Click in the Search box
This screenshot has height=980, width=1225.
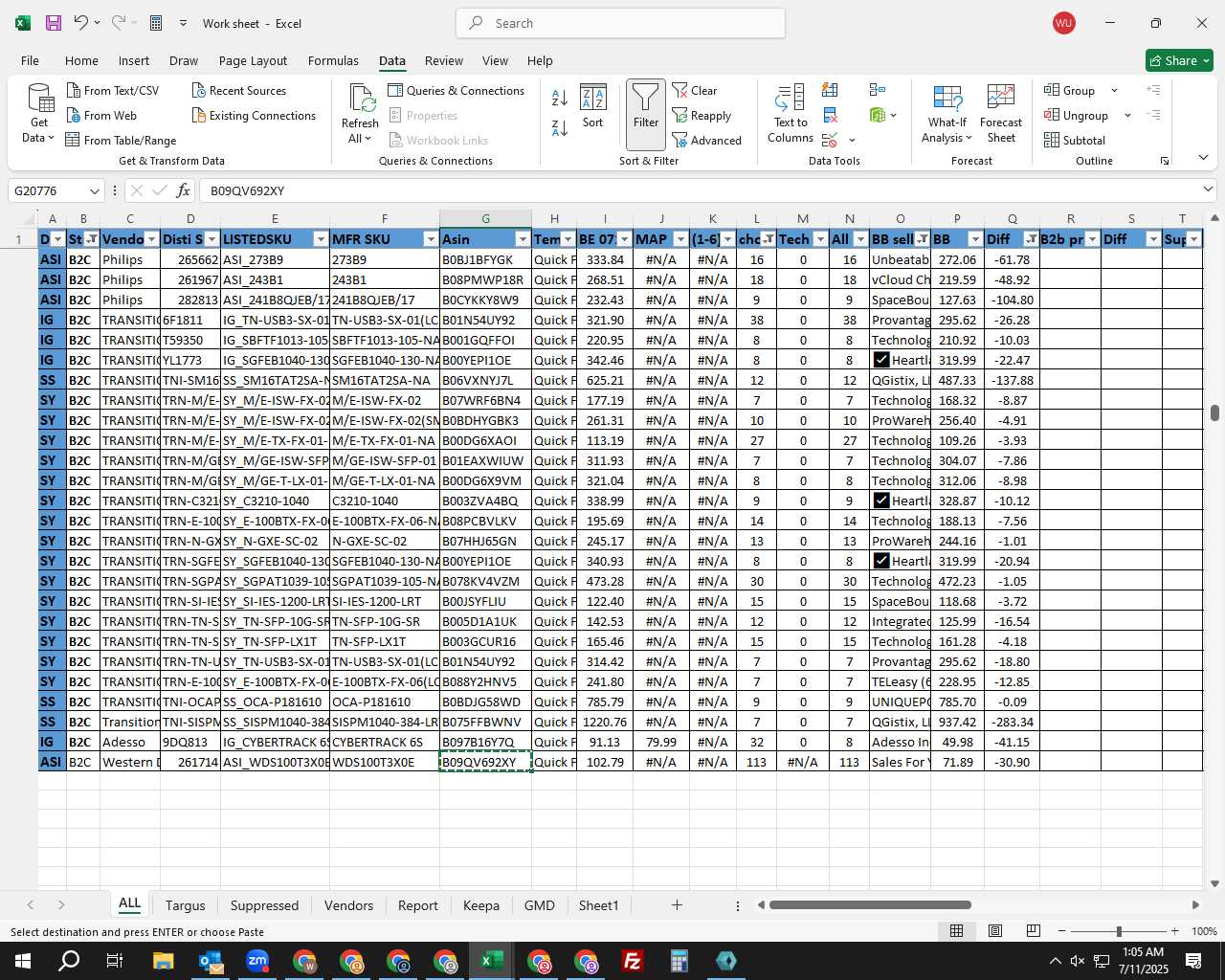click(620, 23)
